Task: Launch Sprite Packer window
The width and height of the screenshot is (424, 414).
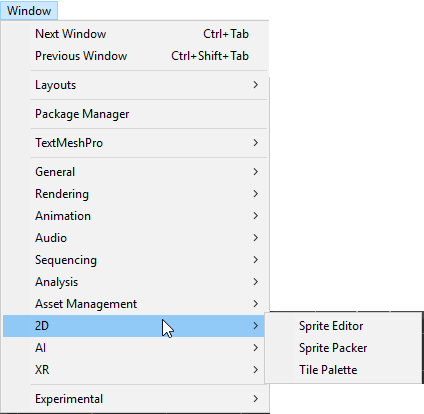Action: coord(343,348)
